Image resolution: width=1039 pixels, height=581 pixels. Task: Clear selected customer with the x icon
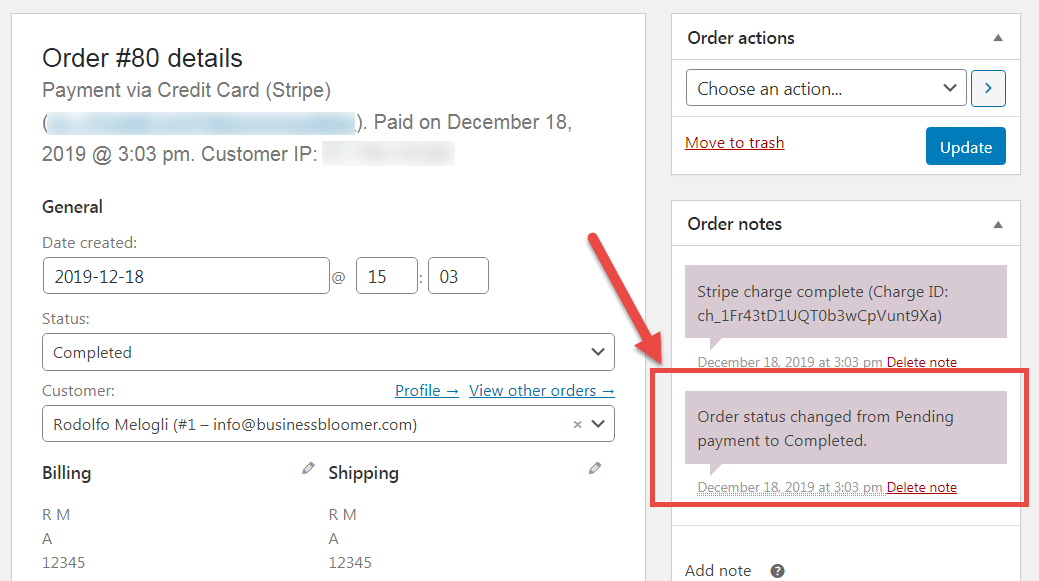[x=577, y=424]
